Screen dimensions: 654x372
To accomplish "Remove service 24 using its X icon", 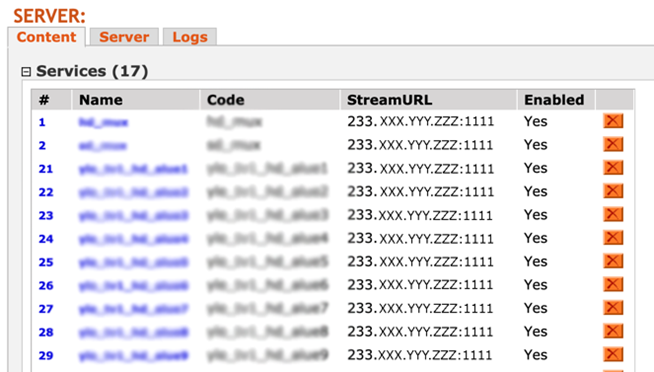I will pos(613,238).
